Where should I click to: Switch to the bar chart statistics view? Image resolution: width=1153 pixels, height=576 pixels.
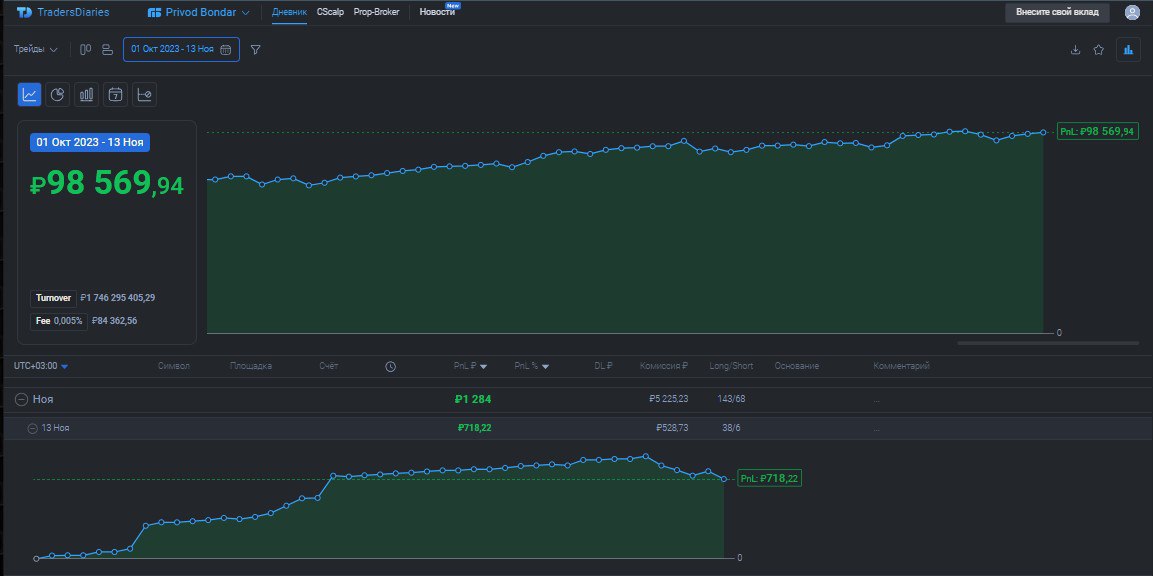click(x=86, y=94)
